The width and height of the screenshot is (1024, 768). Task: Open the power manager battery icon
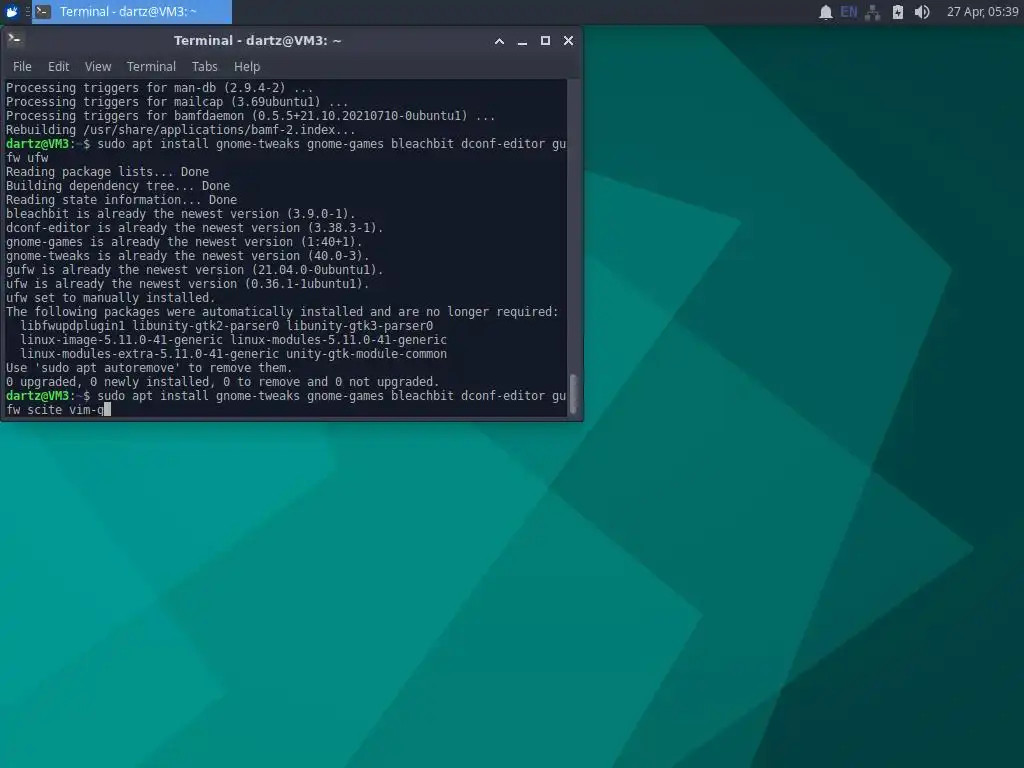(898, 12)
